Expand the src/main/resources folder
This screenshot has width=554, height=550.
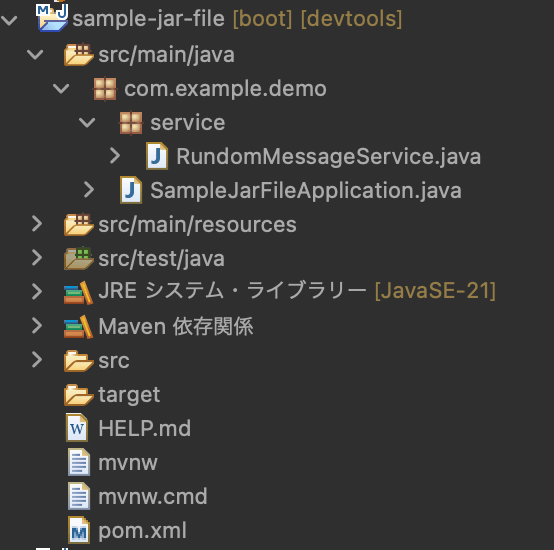pyautogui.click(x=37, y=224)
